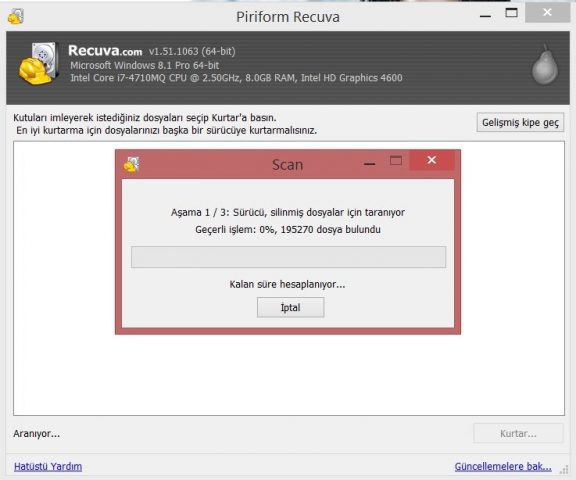Viewport: 576px width, 480px height.
Task: Click the Recuva.com title text
Action: tap(105, 50)
